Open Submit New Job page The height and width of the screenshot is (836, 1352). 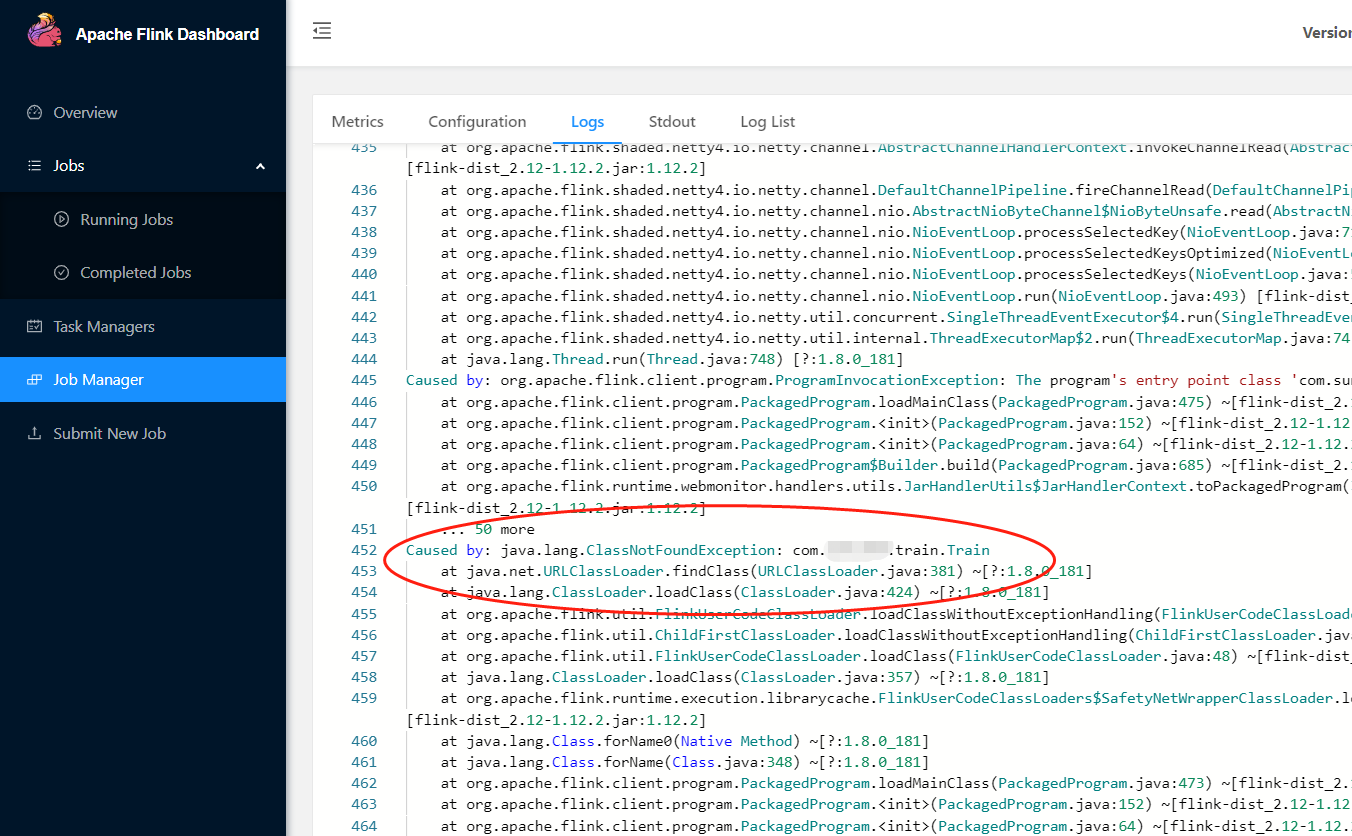143,434
